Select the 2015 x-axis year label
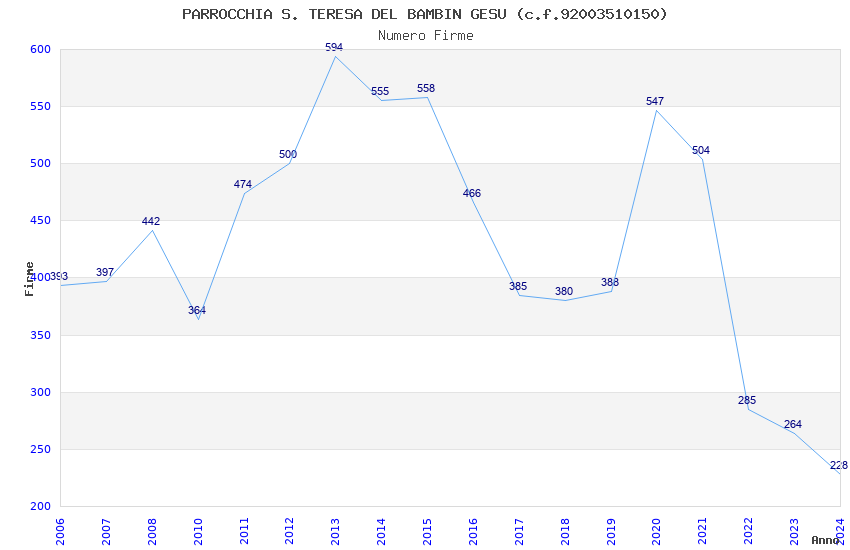The height and width of the screenshot is (550, 850). 427,531
